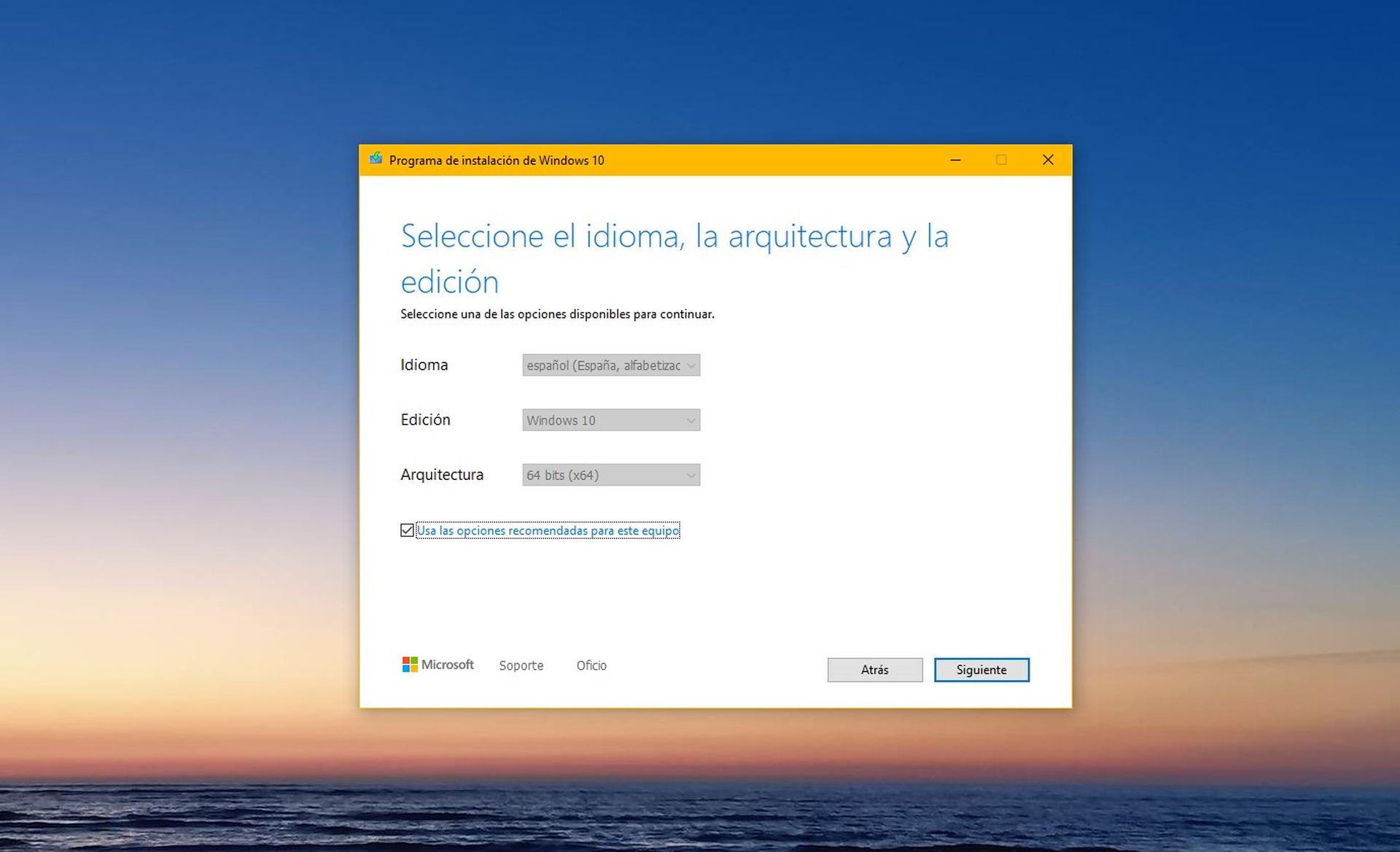Click the dropdown arrow of the Edición field
Image resolution: width=1400 pixels, height=852 pixels.
click(690, 420)
